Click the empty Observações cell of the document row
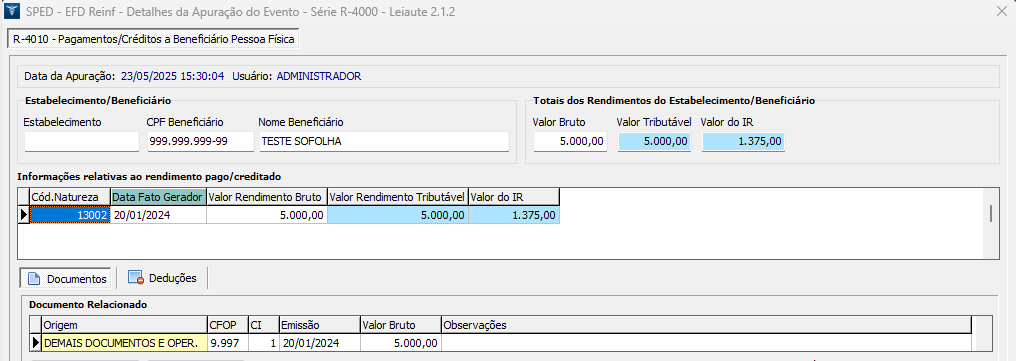The image size is (1017, 361). [706, 343]
